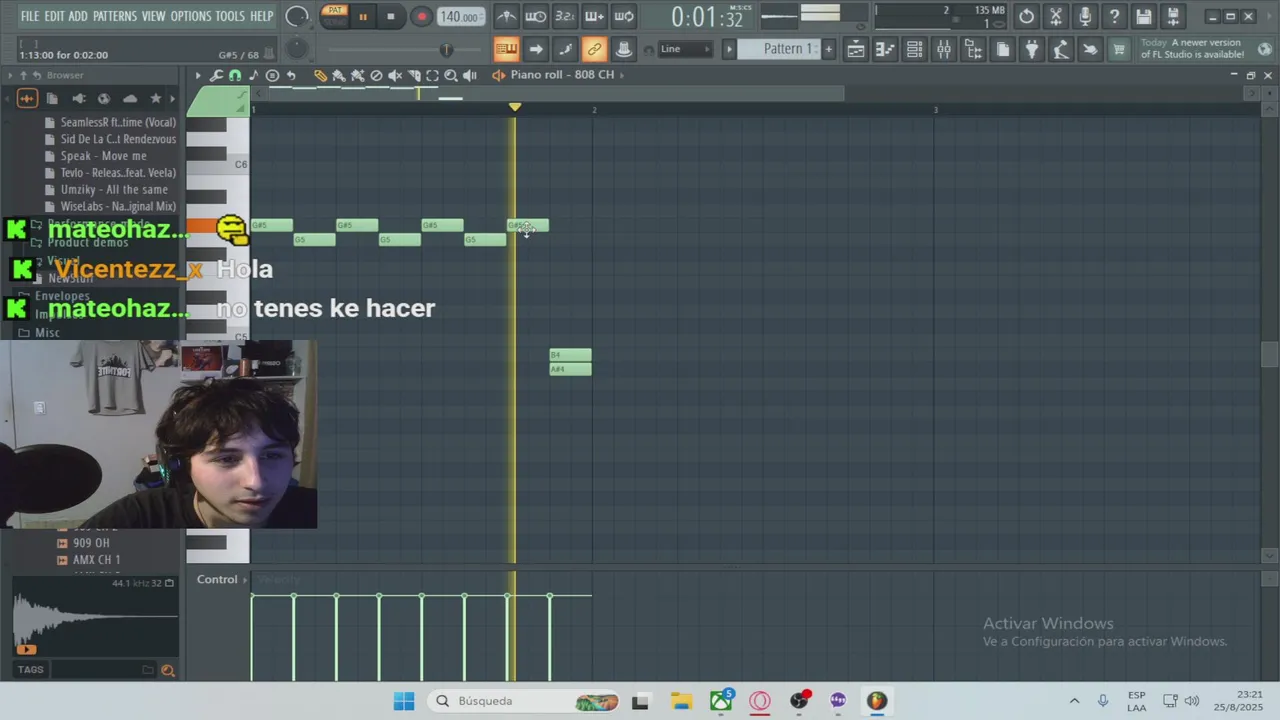
Task: Stop playback with the stop button
Action: tap(390, 16)
